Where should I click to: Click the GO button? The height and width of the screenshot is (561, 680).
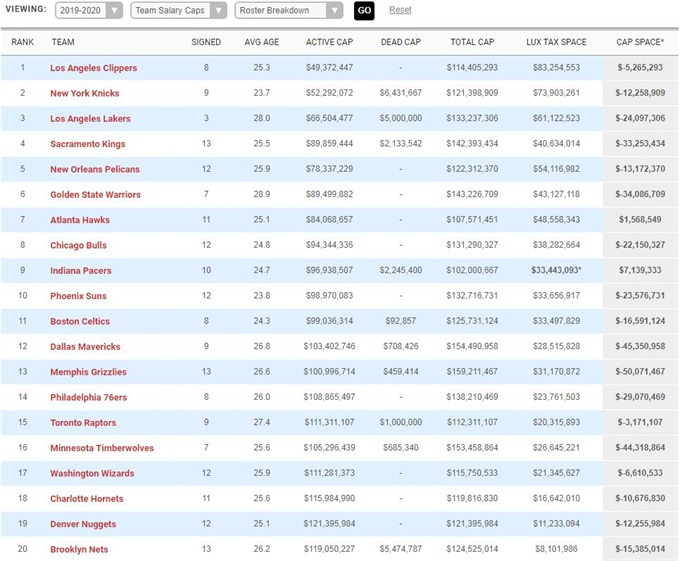pos(364,10)
